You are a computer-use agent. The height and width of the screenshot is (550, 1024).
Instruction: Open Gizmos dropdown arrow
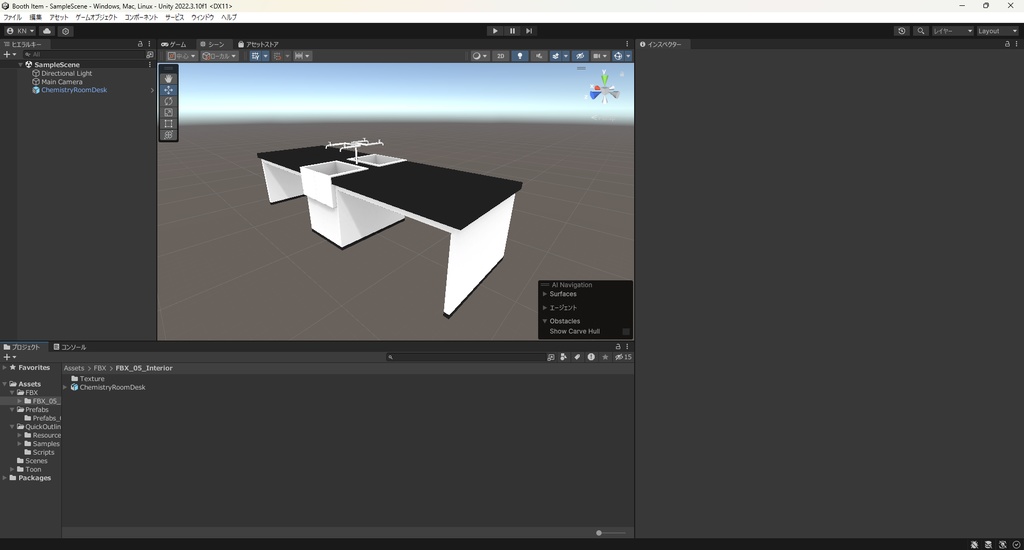[628, 56]
